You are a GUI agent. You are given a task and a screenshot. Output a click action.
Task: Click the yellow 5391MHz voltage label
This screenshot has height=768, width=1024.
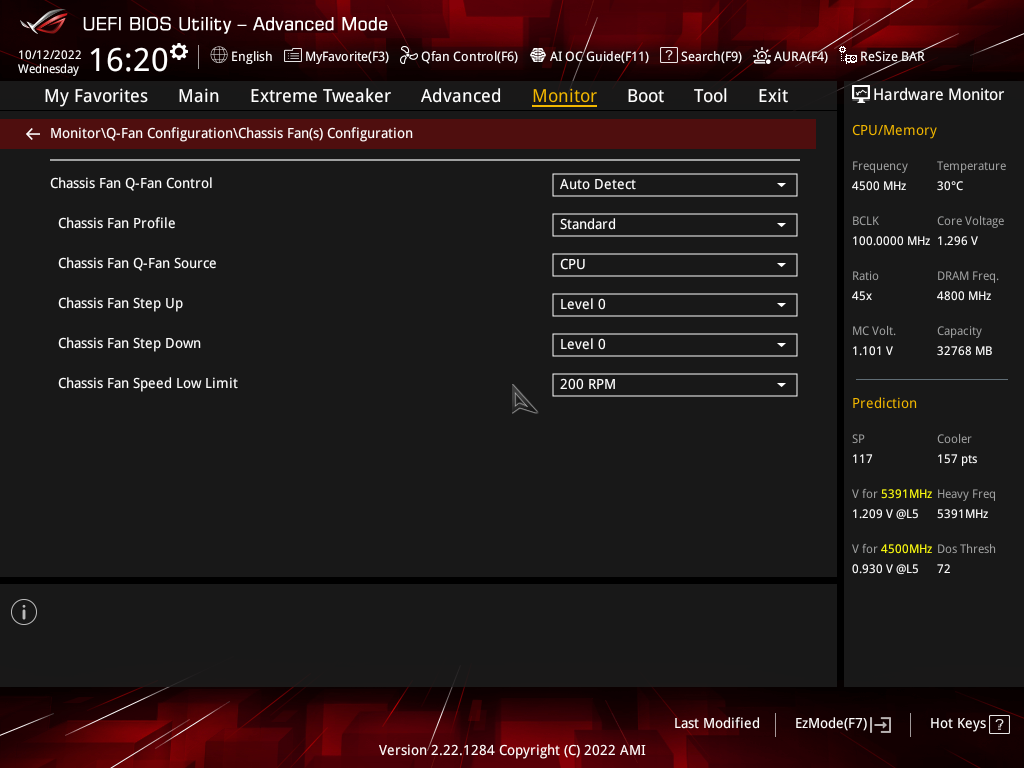tap(906, 494)
